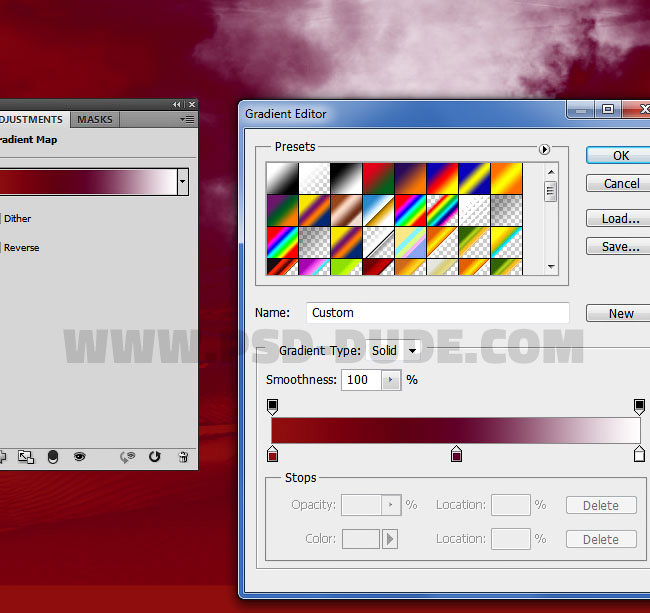This screenshot has height=613, width=650.
Task: Click the view previous state icon
Action: (127, 457)
